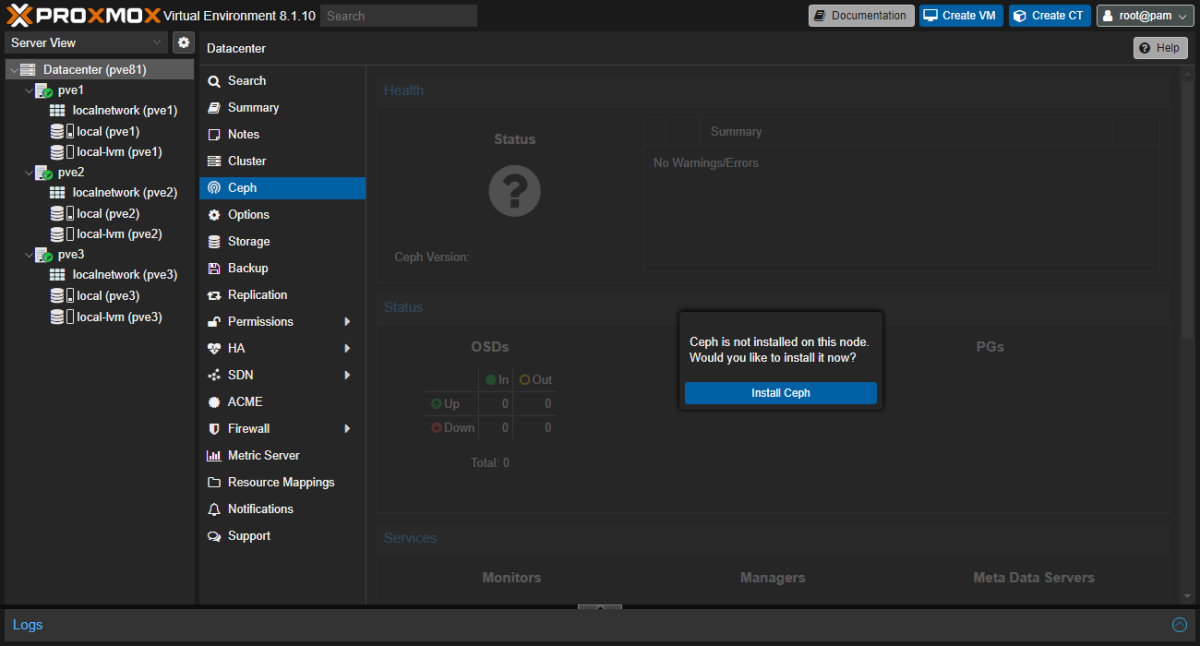The height and width of the screenshot is (646, 1200).
Task: Click the pve1 node icon
Action: (x=43, y=90)
